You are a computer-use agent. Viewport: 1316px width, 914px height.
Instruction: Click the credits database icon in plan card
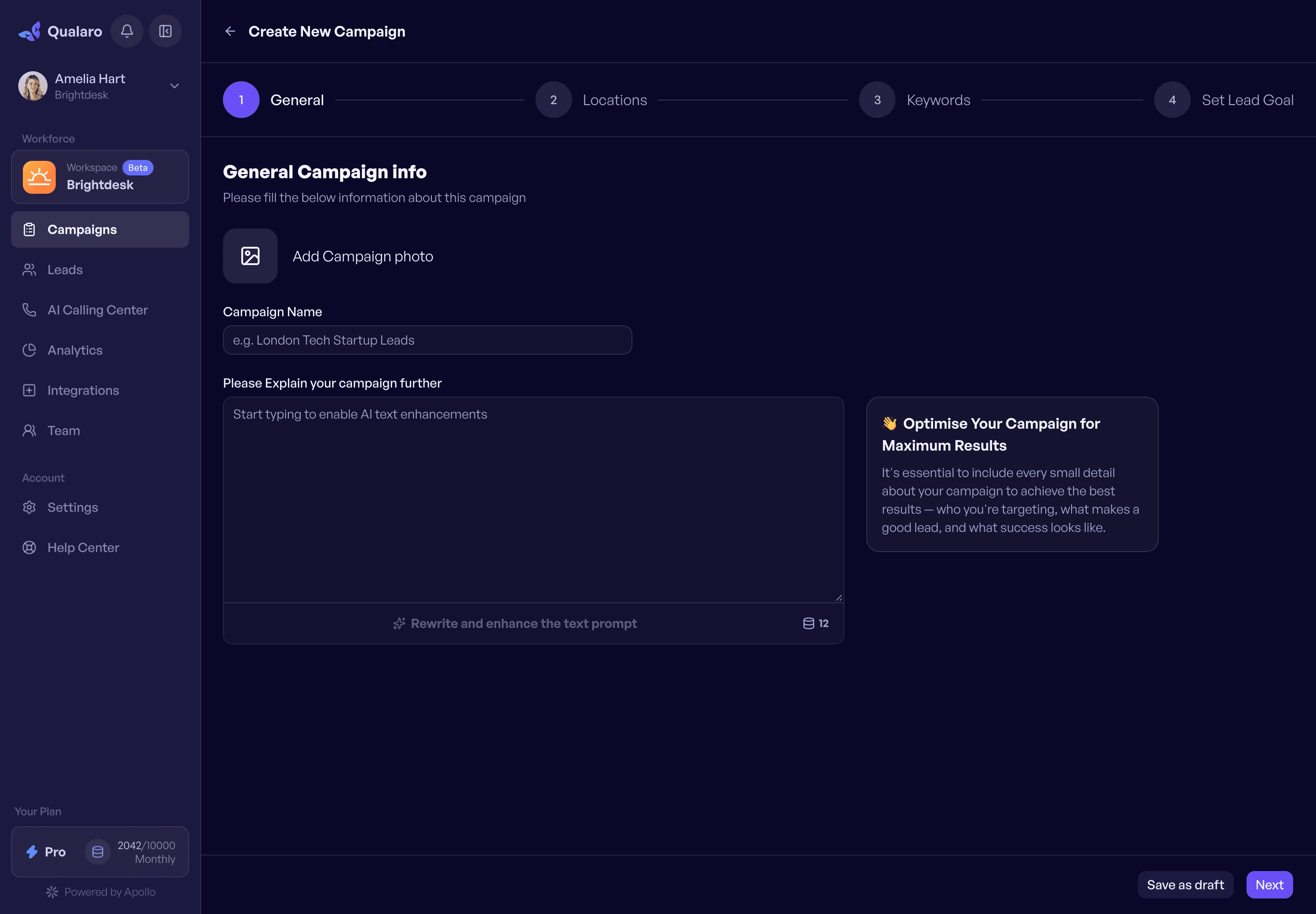tap(98, 851)
